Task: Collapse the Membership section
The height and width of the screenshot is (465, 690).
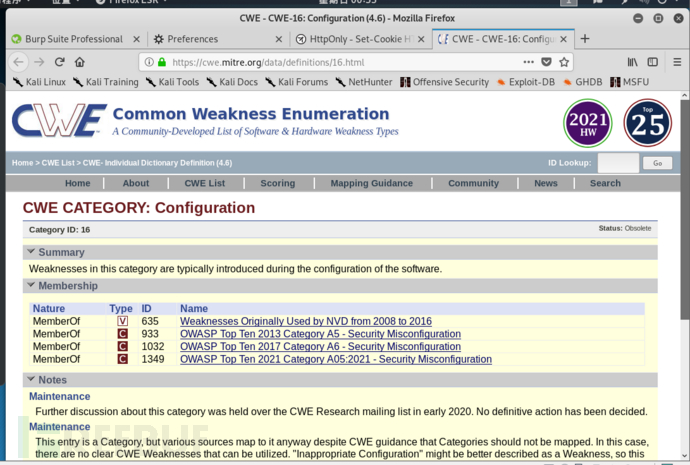Action: point(31,285)
